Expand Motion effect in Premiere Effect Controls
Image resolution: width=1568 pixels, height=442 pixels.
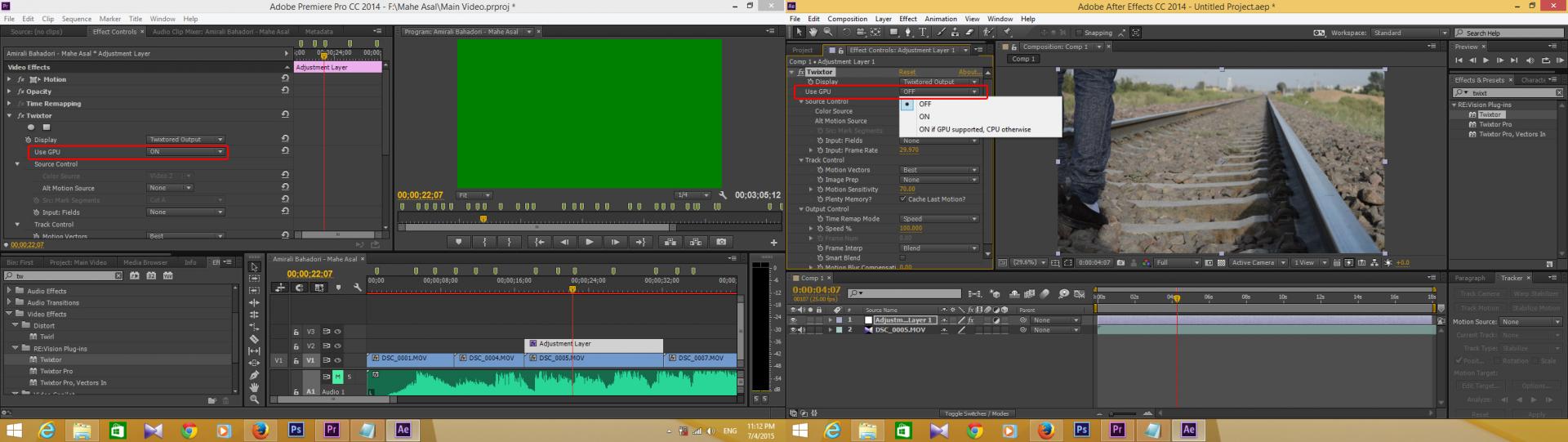coord(9,79)
